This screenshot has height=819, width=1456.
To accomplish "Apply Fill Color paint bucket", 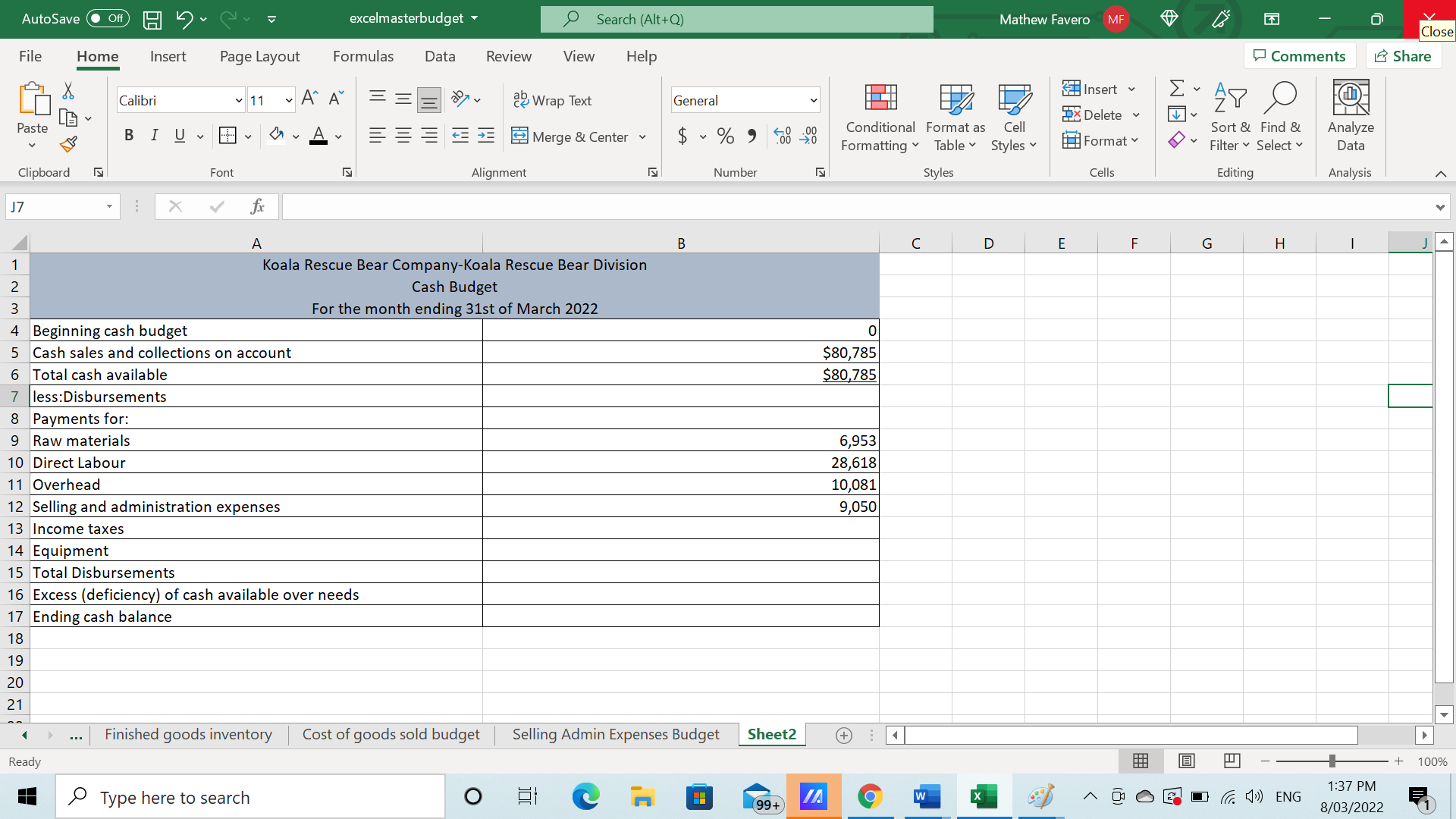I will coord(277,136).
